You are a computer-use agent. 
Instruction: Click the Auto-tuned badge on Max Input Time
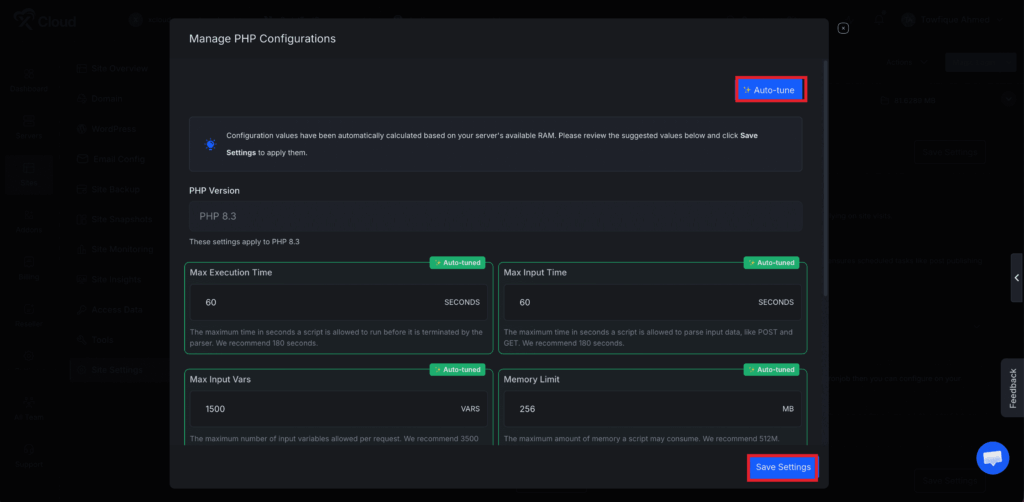(772, 263)
